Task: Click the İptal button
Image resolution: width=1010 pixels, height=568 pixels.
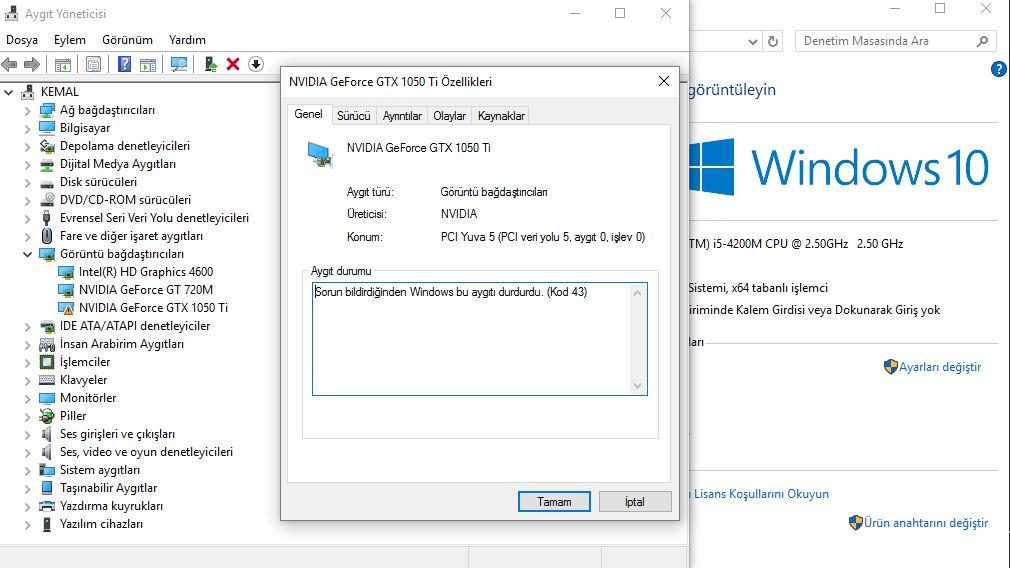Action: pos(635,502)
